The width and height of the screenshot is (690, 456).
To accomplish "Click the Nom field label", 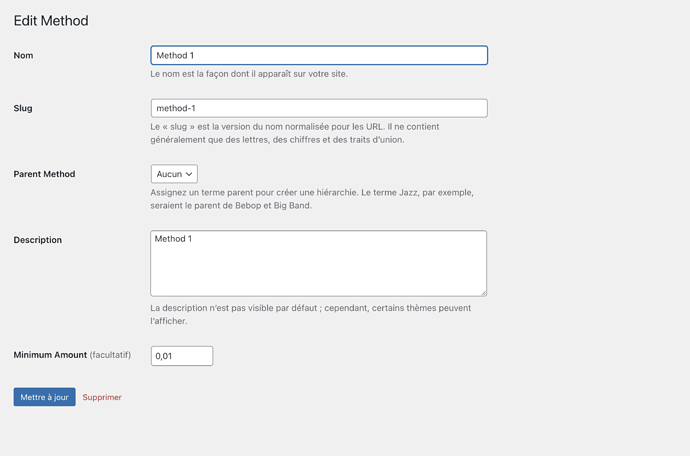I will tap(23, 55).
